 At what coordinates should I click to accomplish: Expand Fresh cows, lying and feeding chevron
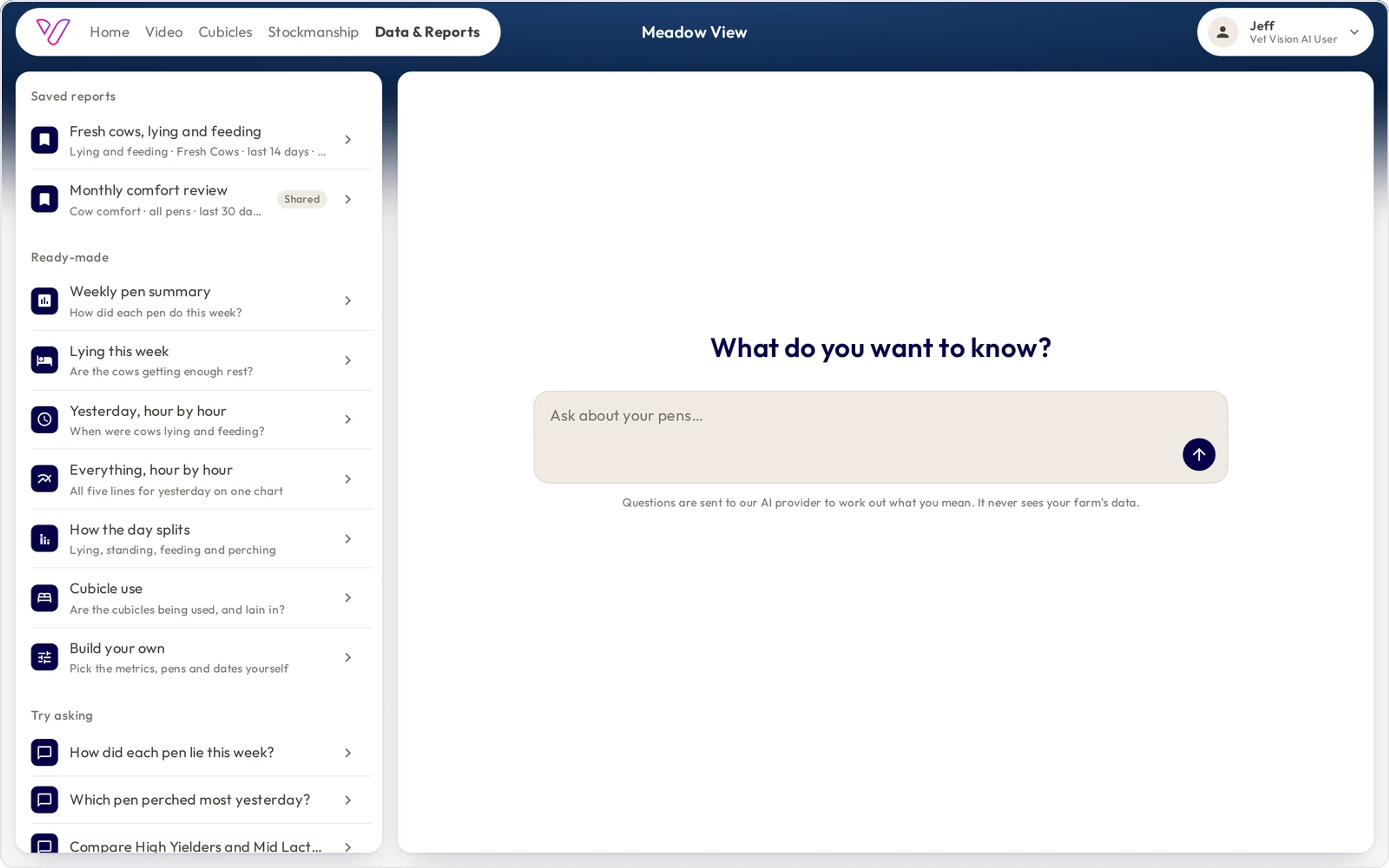(x=348, y=140)
